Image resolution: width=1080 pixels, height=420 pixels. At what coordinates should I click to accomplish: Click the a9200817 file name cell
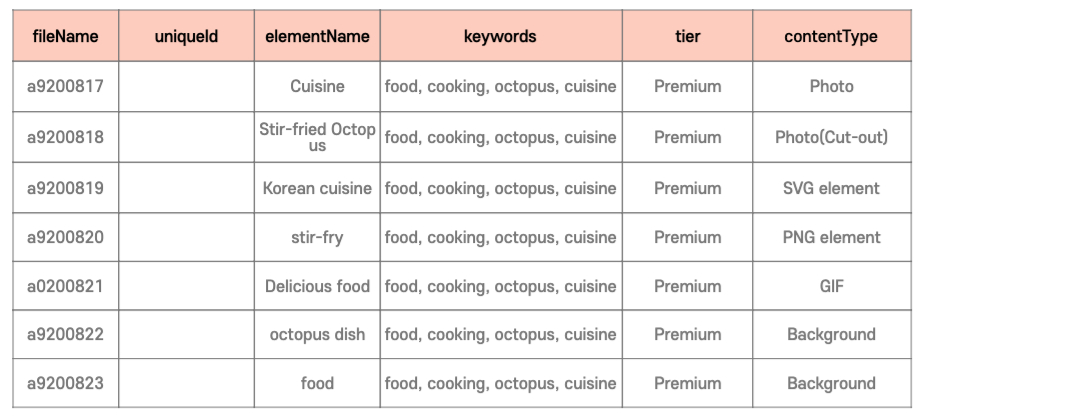(65, 87)
